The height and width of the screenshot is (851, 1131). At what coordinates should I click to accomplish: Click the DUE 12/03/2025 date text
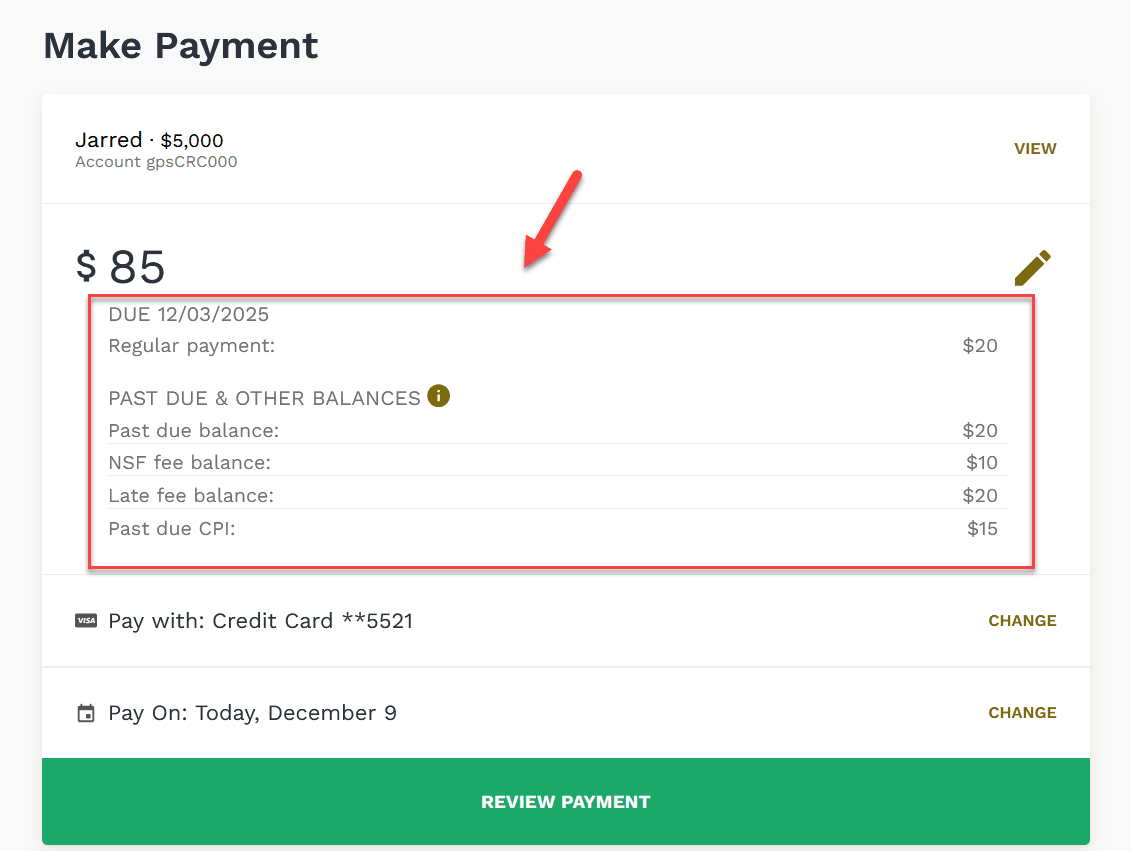(x=188, y=314)
